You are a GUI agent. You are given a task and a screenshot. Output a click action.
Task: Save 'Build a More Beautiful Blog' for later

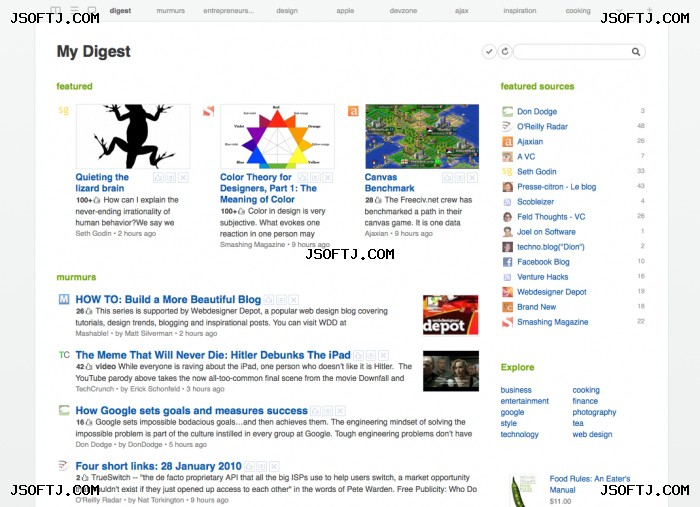281,300
